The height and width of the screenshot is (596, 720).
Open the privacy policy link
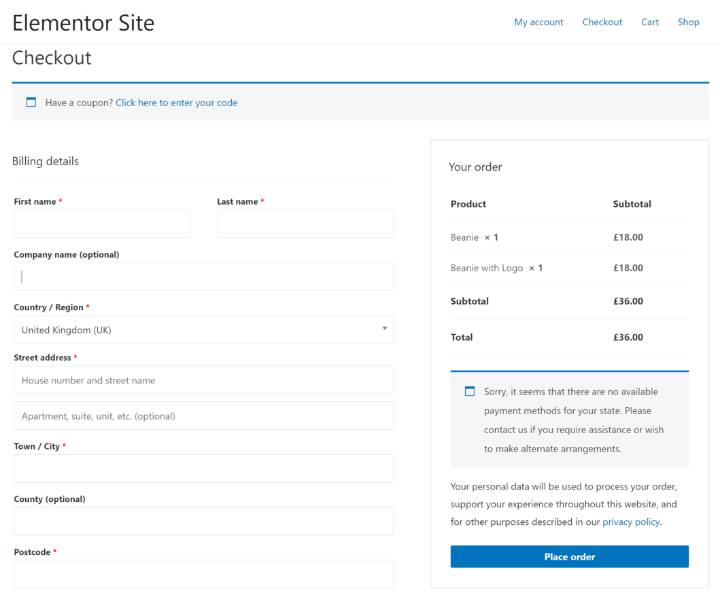coord(631,522)
